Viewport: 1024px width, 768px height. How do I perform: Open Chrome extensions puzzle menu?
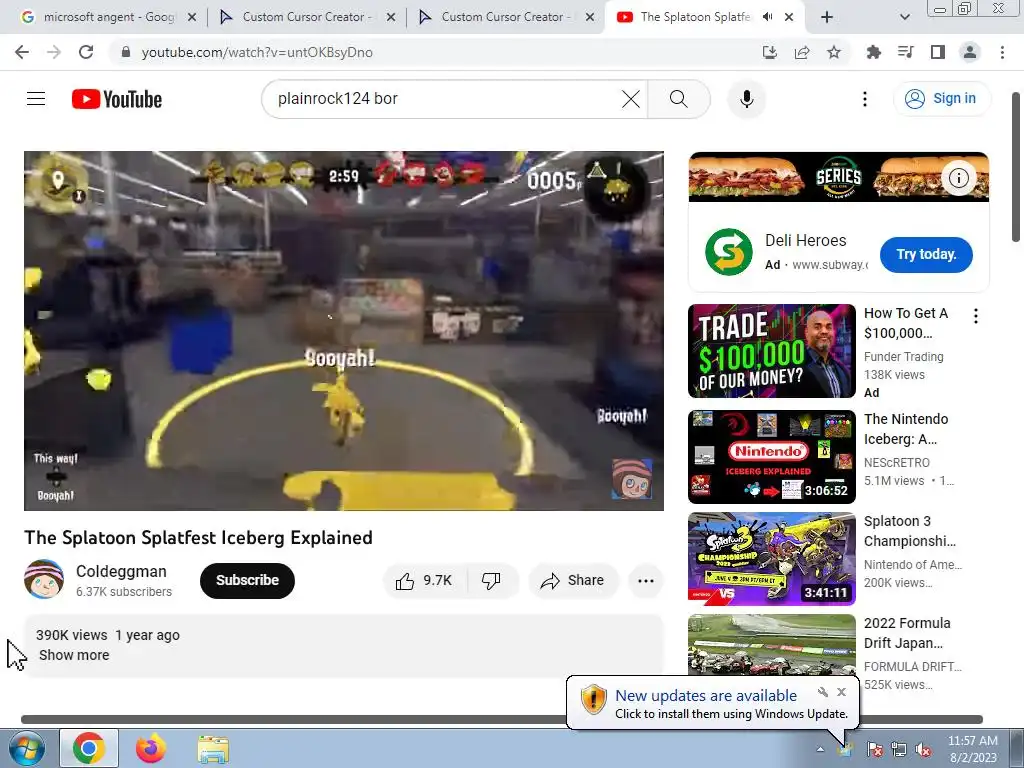873,52
